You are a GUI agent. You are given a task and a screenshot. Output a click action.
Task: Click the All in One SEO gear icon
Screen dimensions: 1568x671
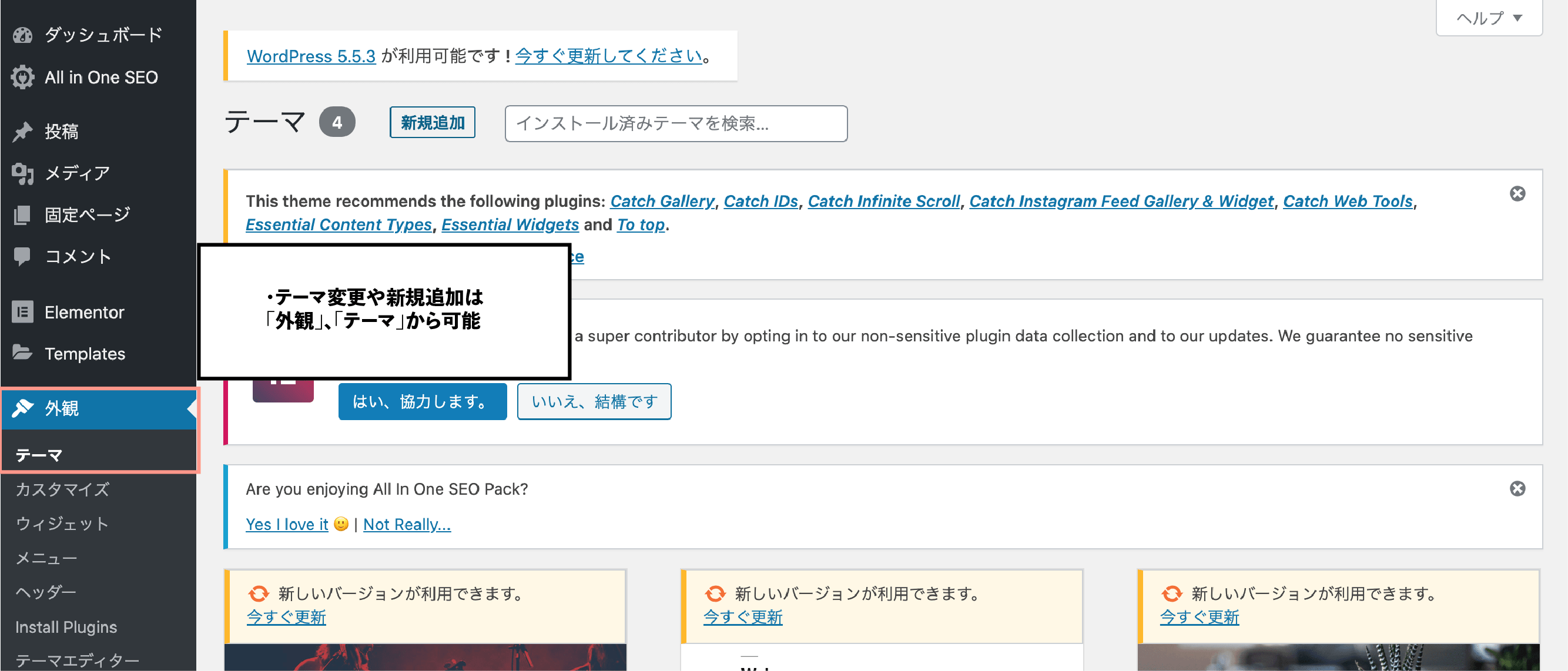point(22,77)
